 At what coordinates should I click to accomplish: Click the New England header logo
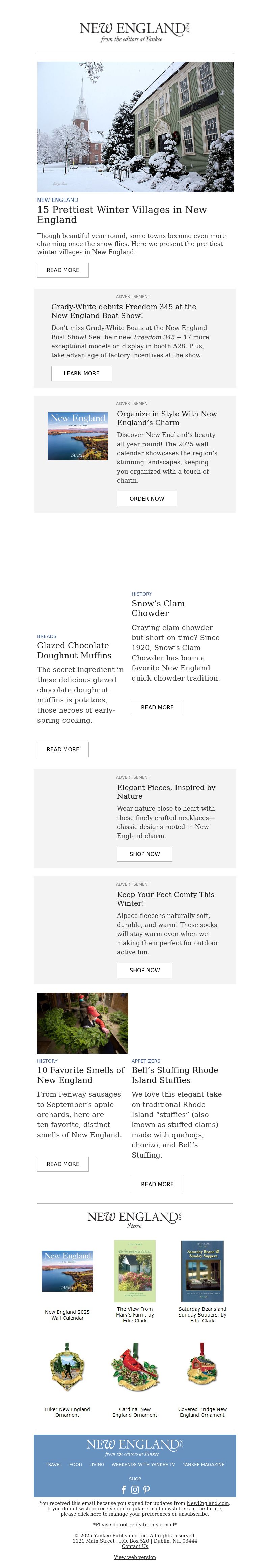point(135,32)
